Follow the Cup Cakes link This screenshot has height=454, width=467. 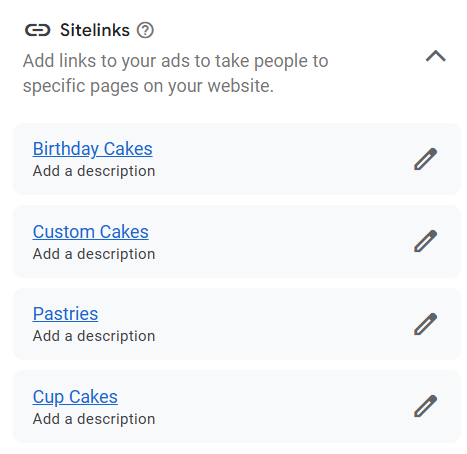(x=75, y=397)
